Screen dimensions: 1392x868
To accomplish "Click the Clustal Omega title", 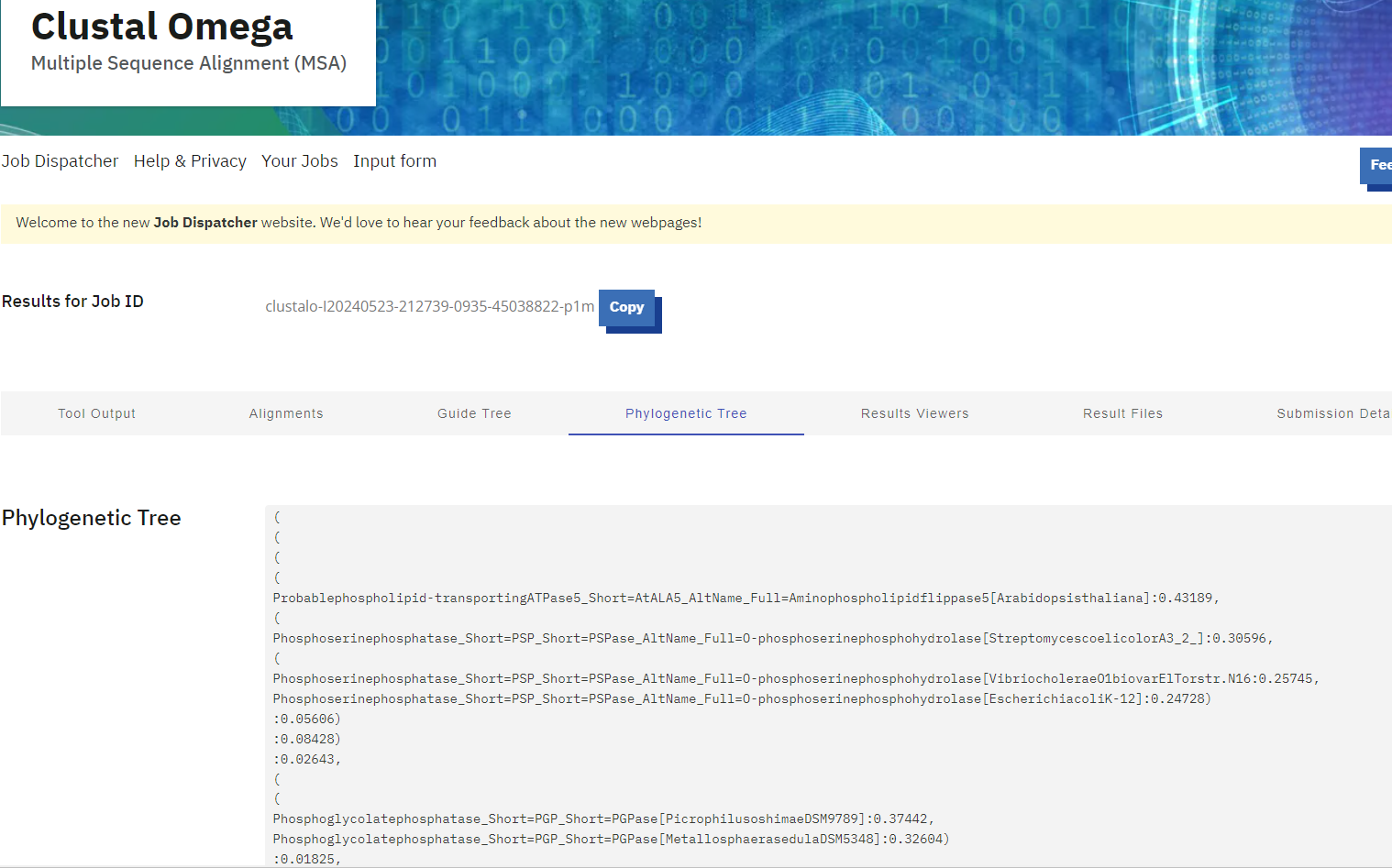I will pos(162,27).
